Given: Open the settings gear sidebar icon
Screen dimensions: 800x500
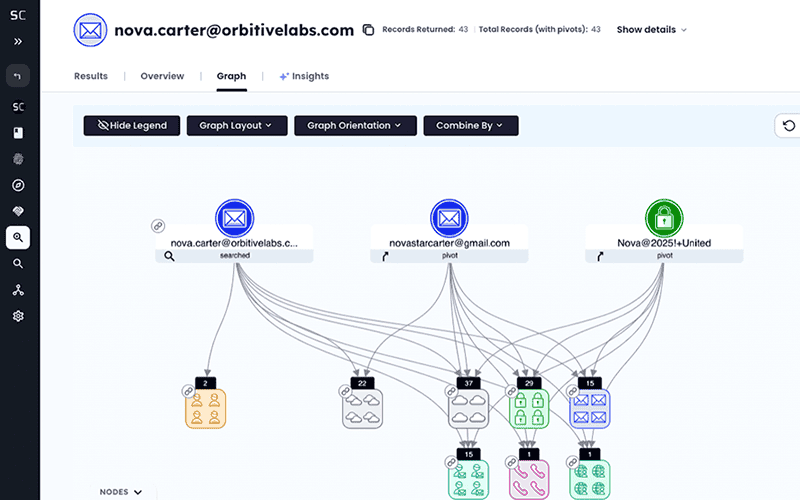Looking at the screenshot, I should [x=18, y=316].
